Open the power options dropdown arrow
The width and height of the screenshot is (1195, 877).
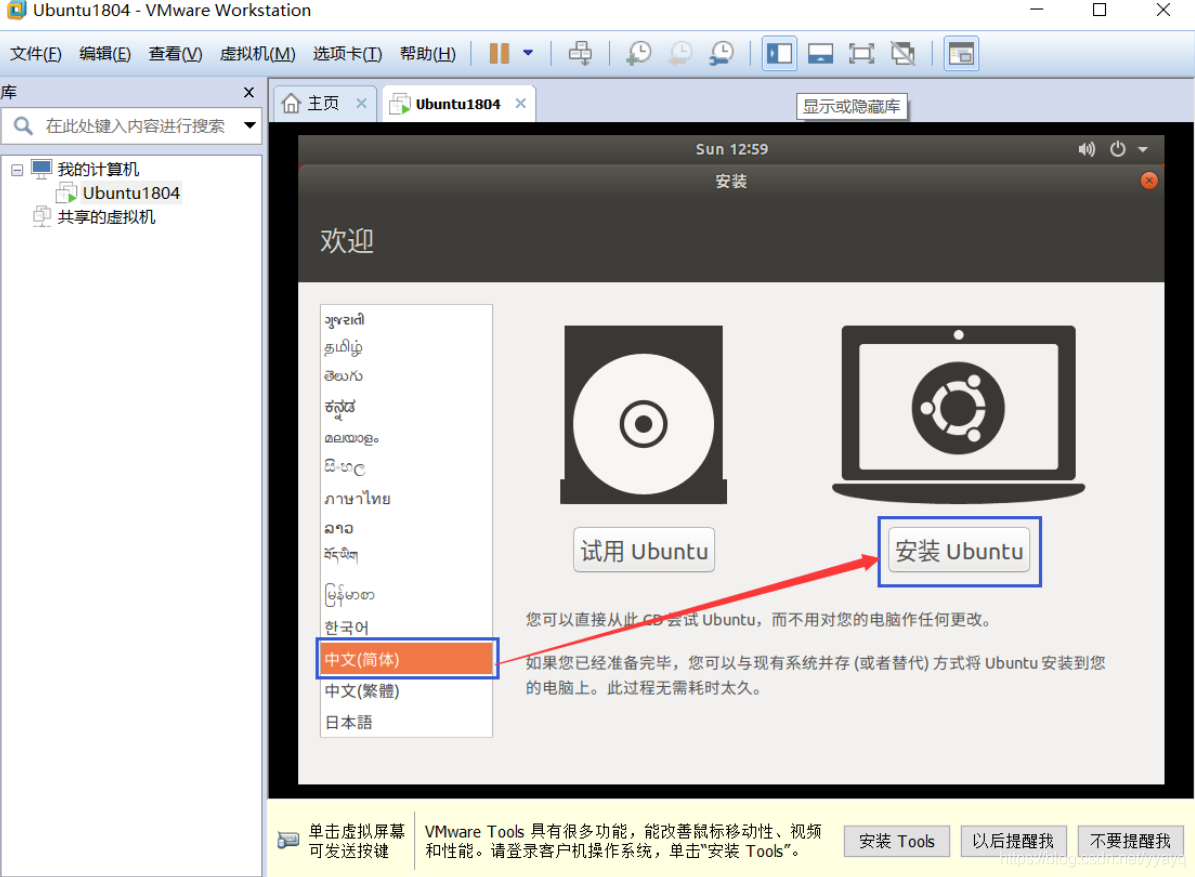pos(528,53)
